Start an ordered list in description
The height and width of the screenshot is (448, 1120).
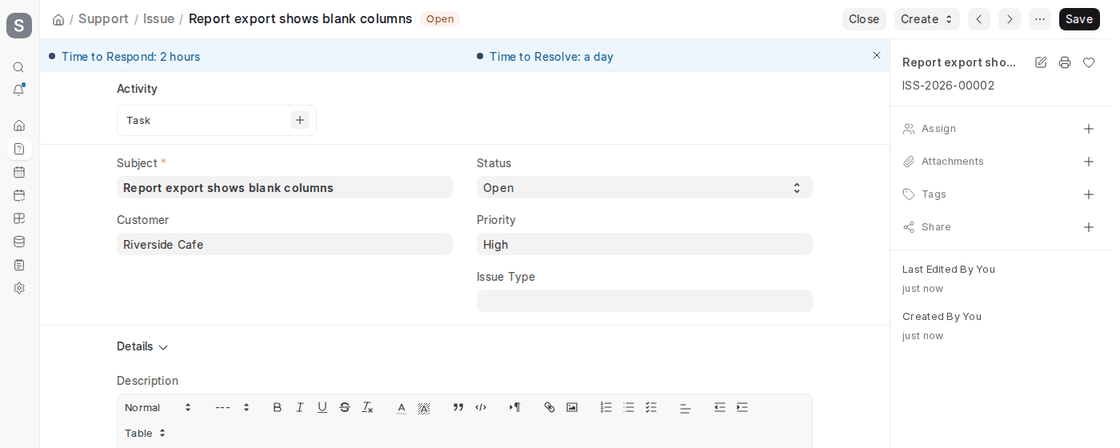606,407
